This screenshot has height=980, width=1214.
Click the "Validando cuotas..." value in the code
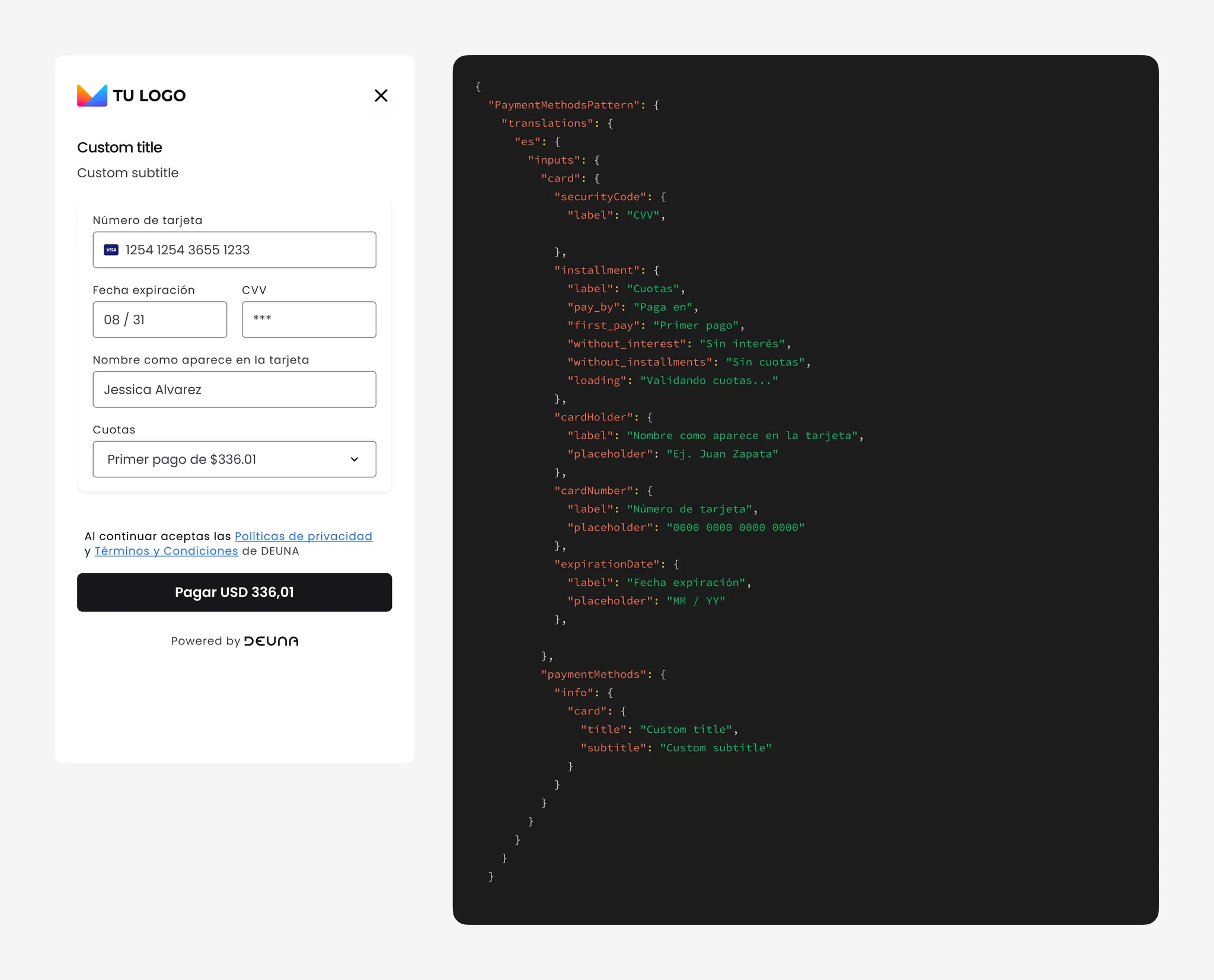[x=709, y=381]
